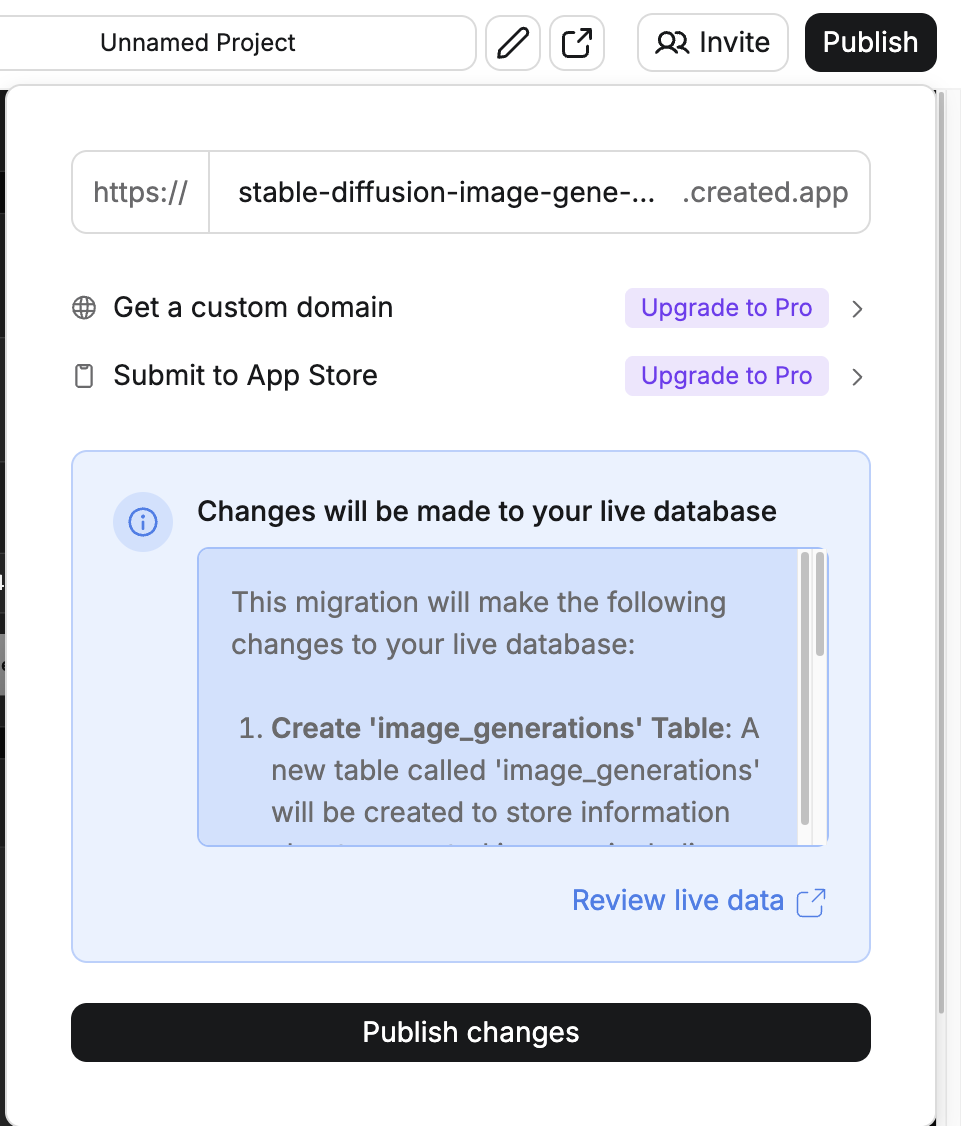Click the pencil icon to rename the project
This screenshot has width=961, height=1126.
[x=512, y=42]
